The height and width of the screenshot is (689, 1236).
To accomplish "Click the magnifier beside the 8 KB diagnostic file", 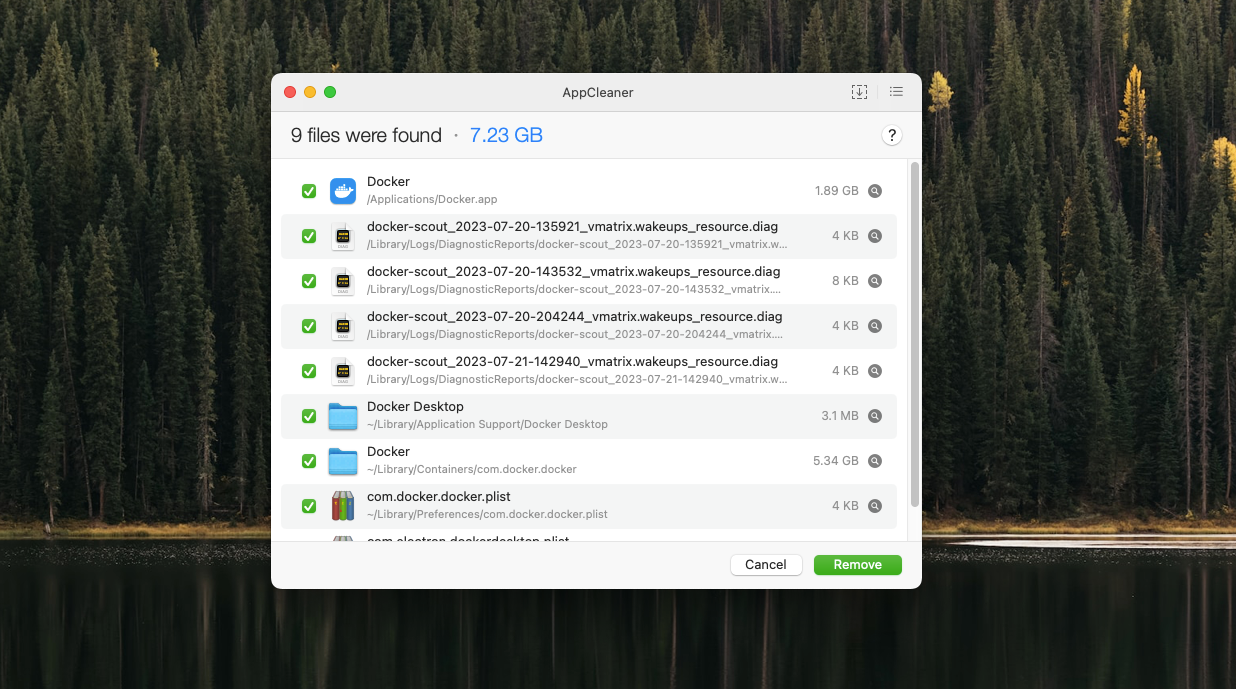I will [875, 280].
